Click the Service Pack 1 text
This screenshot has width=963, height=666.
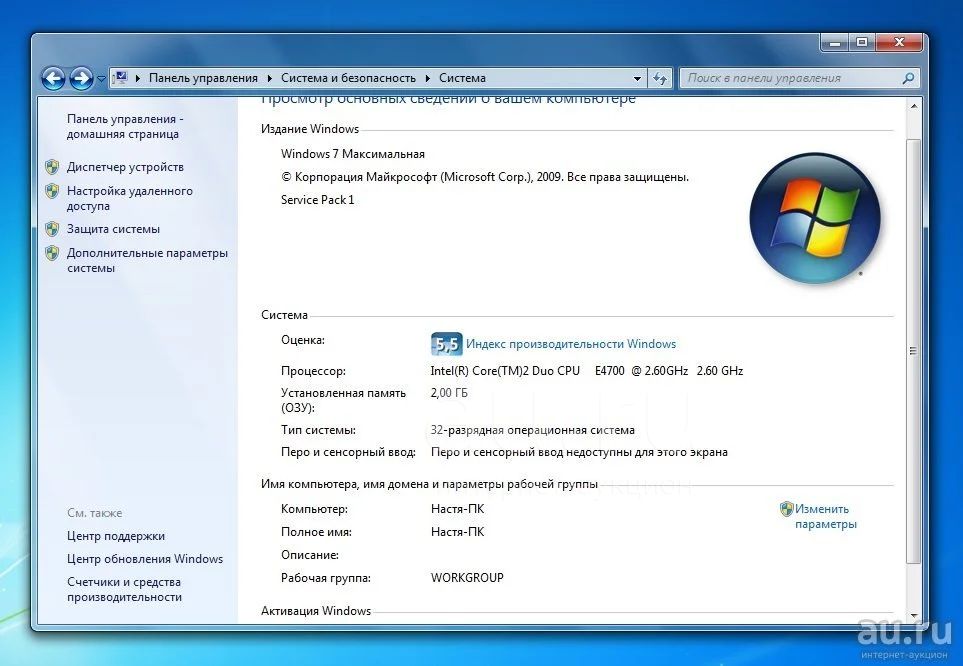318,200
